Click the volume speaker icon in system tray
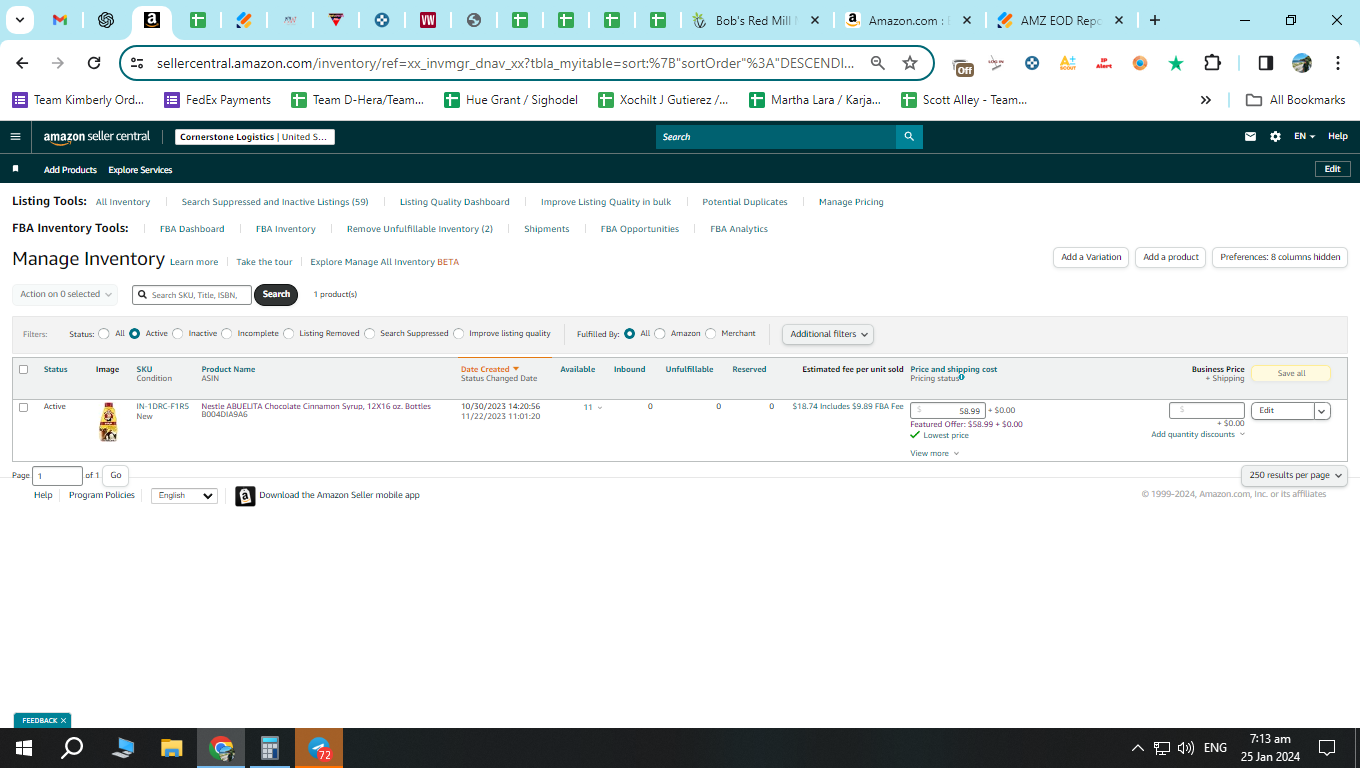The image size is (1360, 768). (x=1186, y=748)
